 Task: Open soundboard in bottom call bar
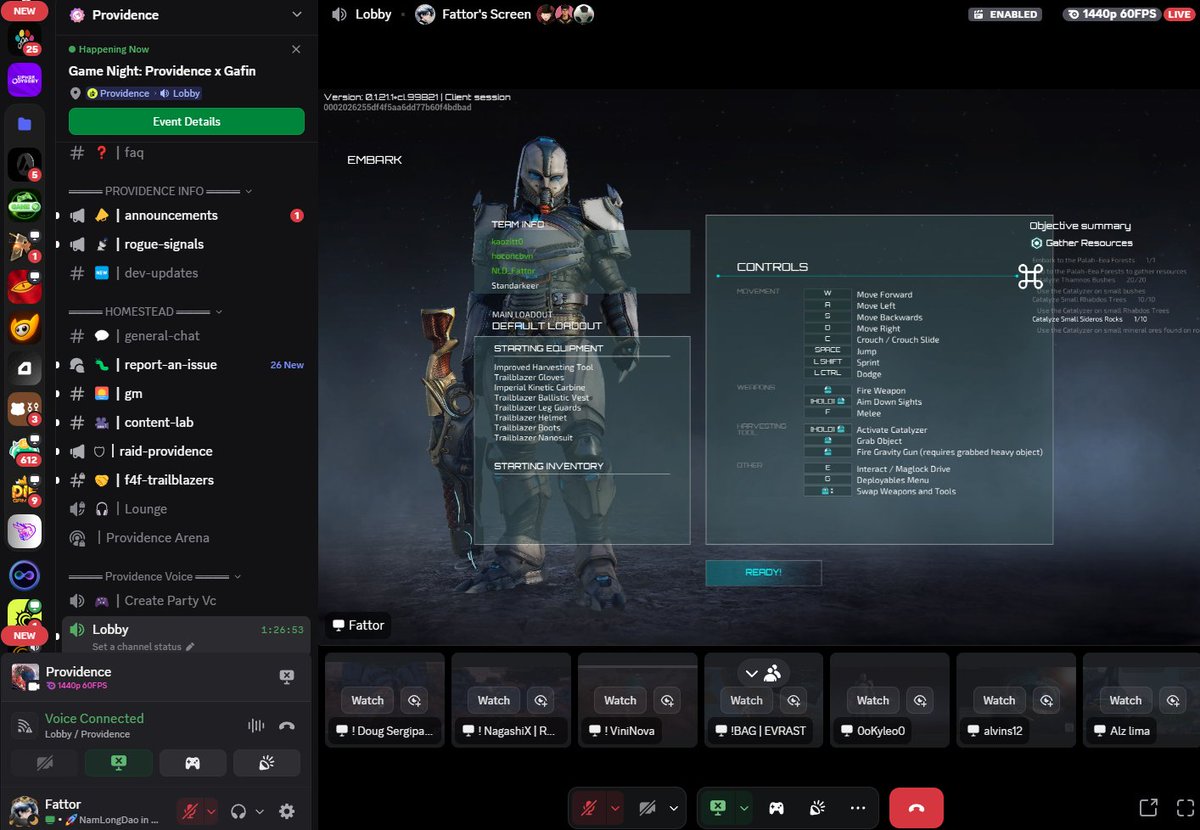click(817, 808)
